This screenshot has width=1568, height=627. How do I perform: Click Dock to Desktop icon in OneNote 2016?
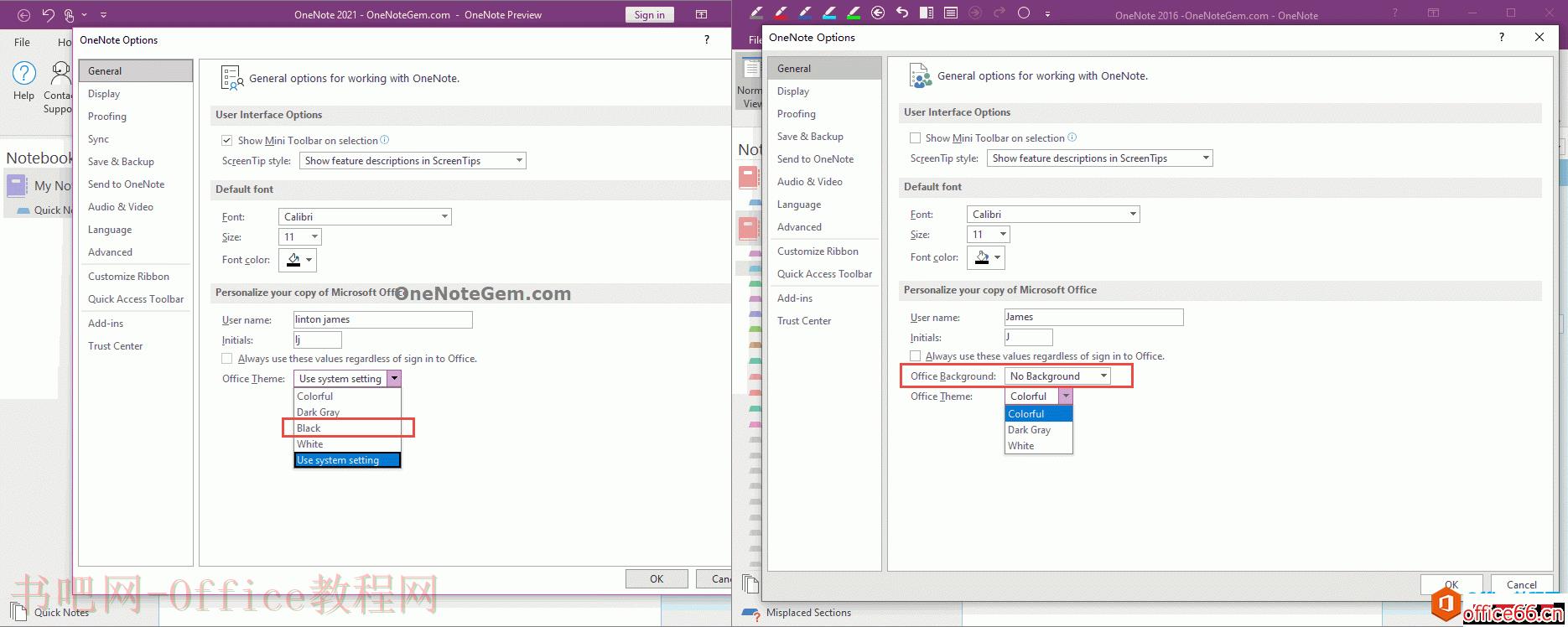point(927,13)
